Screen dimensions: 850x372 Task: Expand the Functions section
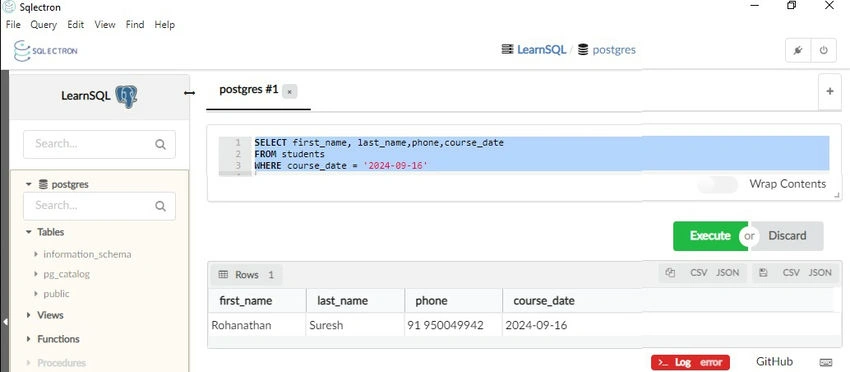pyautogui.click(x=28, y=339)
